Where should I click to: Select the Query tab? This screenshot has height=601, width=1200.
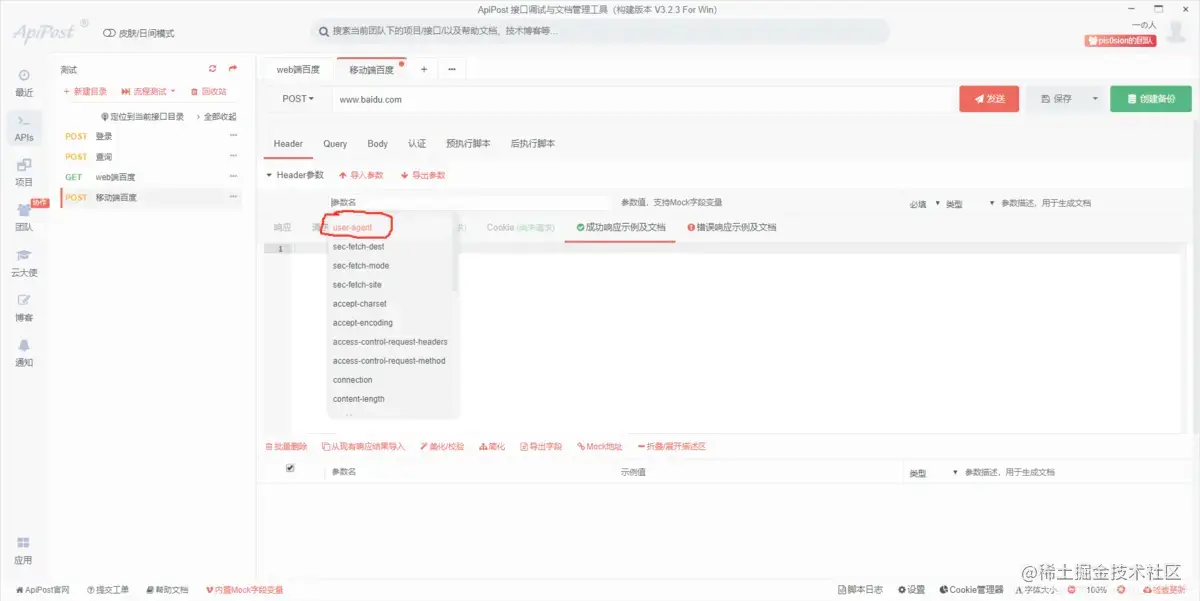[335, 144]
